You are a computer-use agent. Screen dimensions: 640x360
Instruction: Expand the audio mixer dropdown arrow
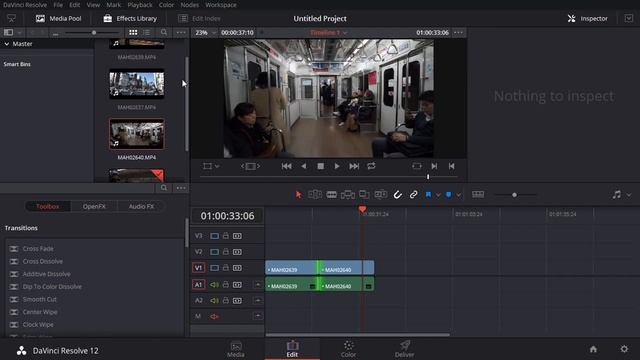click(629, 195)
